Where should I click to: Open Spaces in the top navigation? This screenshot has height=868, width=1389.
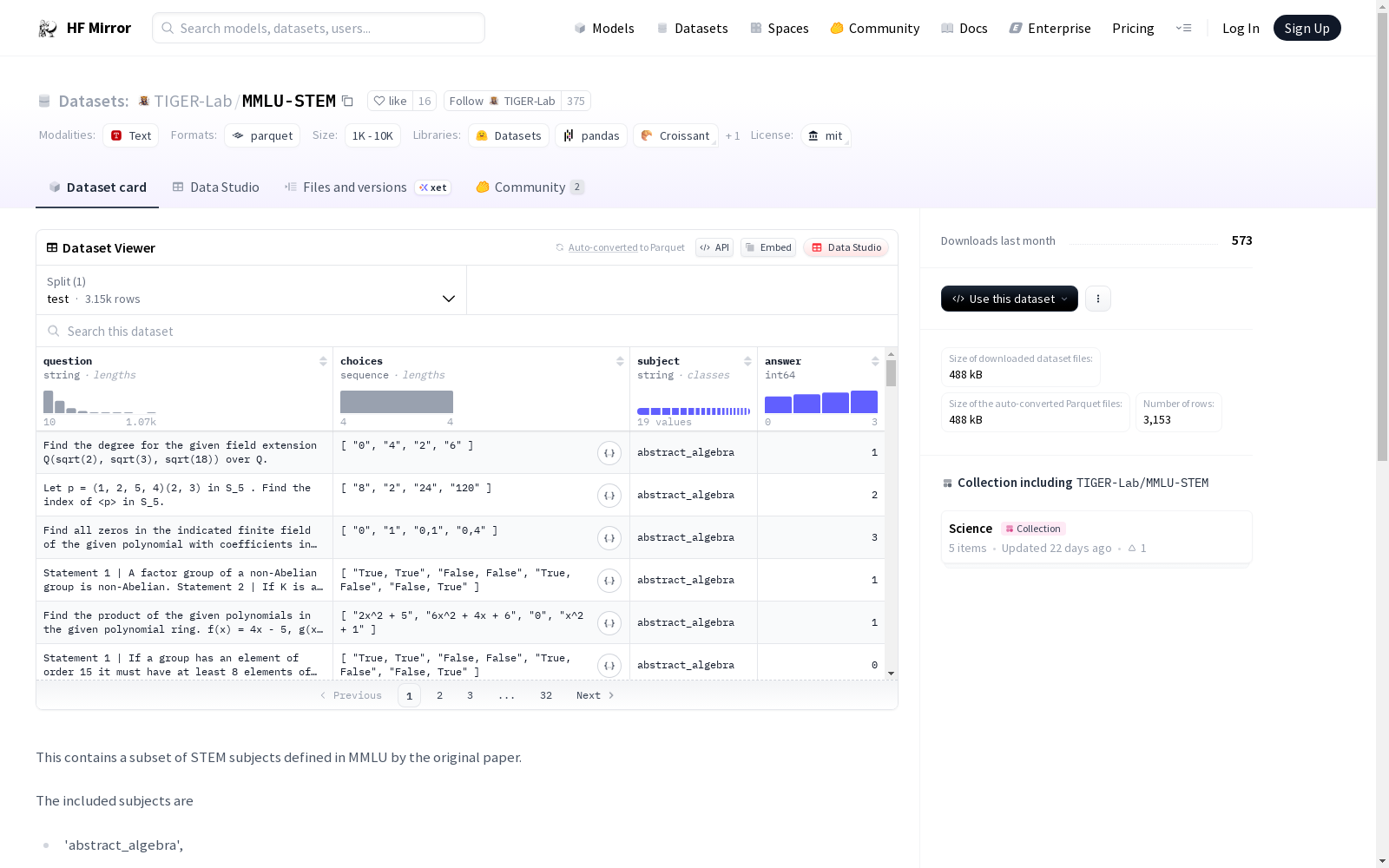[780, 28]
